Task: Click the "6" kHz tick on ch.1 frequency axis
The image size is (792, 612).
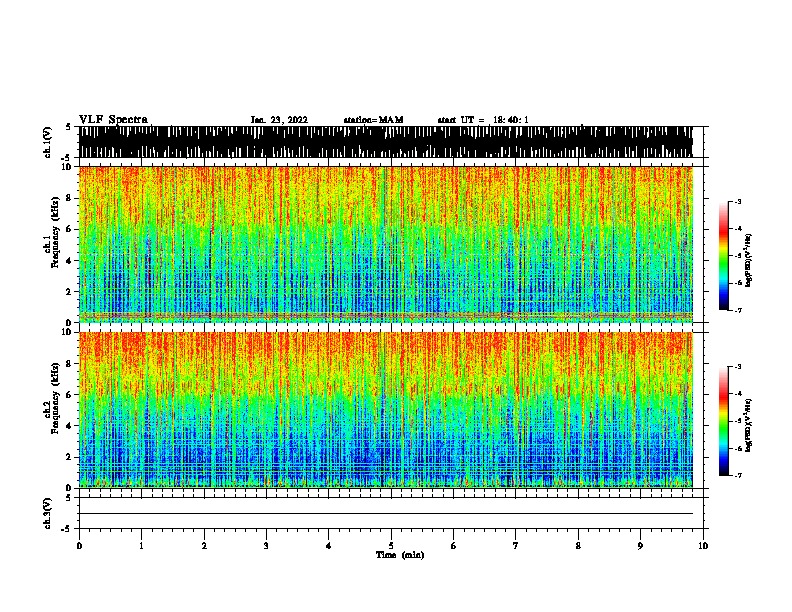Action: tap(69, 229)
